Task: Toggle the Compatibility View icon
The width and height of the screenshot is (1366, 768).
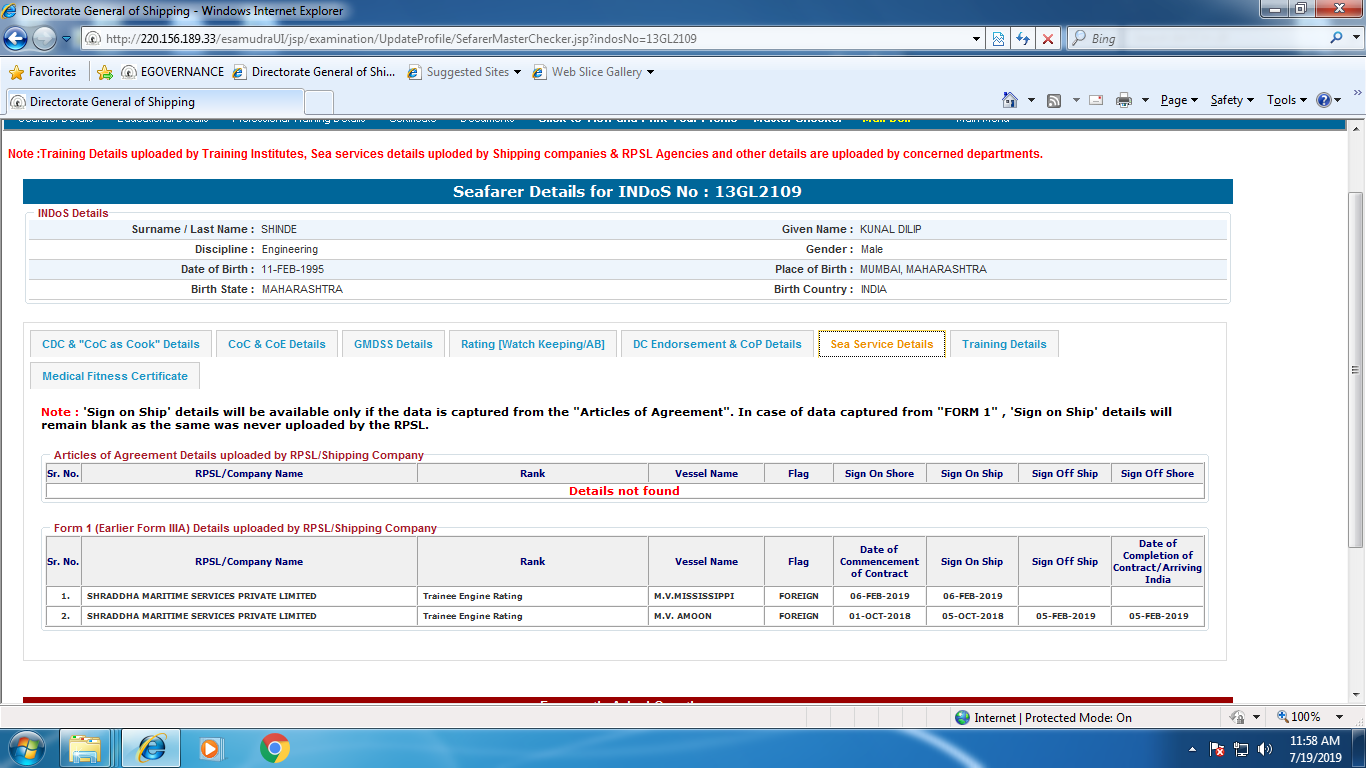Action: tap(997, 39)
